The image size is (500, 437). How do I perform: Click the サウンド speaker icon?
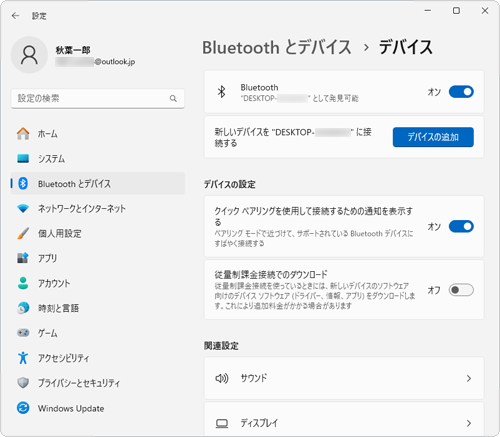(x=222, y=378)
